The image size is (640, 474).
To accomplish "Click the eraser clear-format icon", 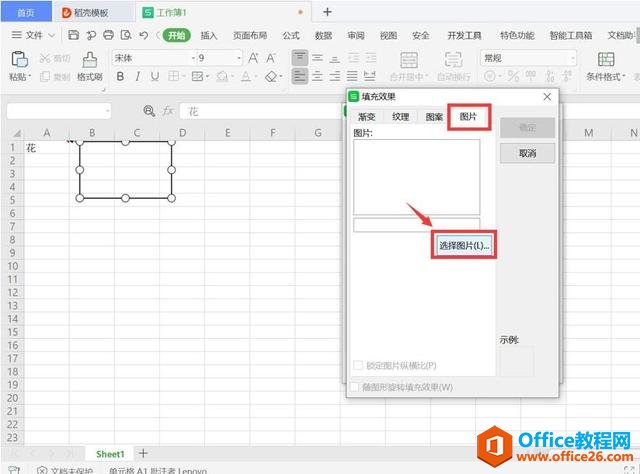I will 271,76.
